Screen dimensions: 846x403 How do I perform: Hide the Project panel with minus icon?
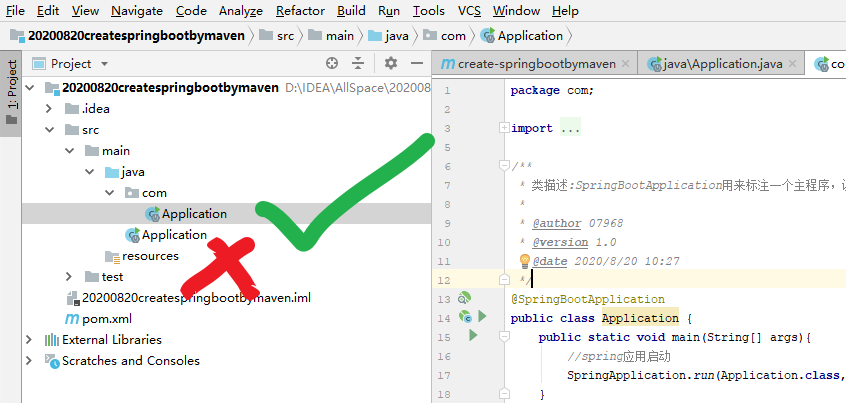417,64
